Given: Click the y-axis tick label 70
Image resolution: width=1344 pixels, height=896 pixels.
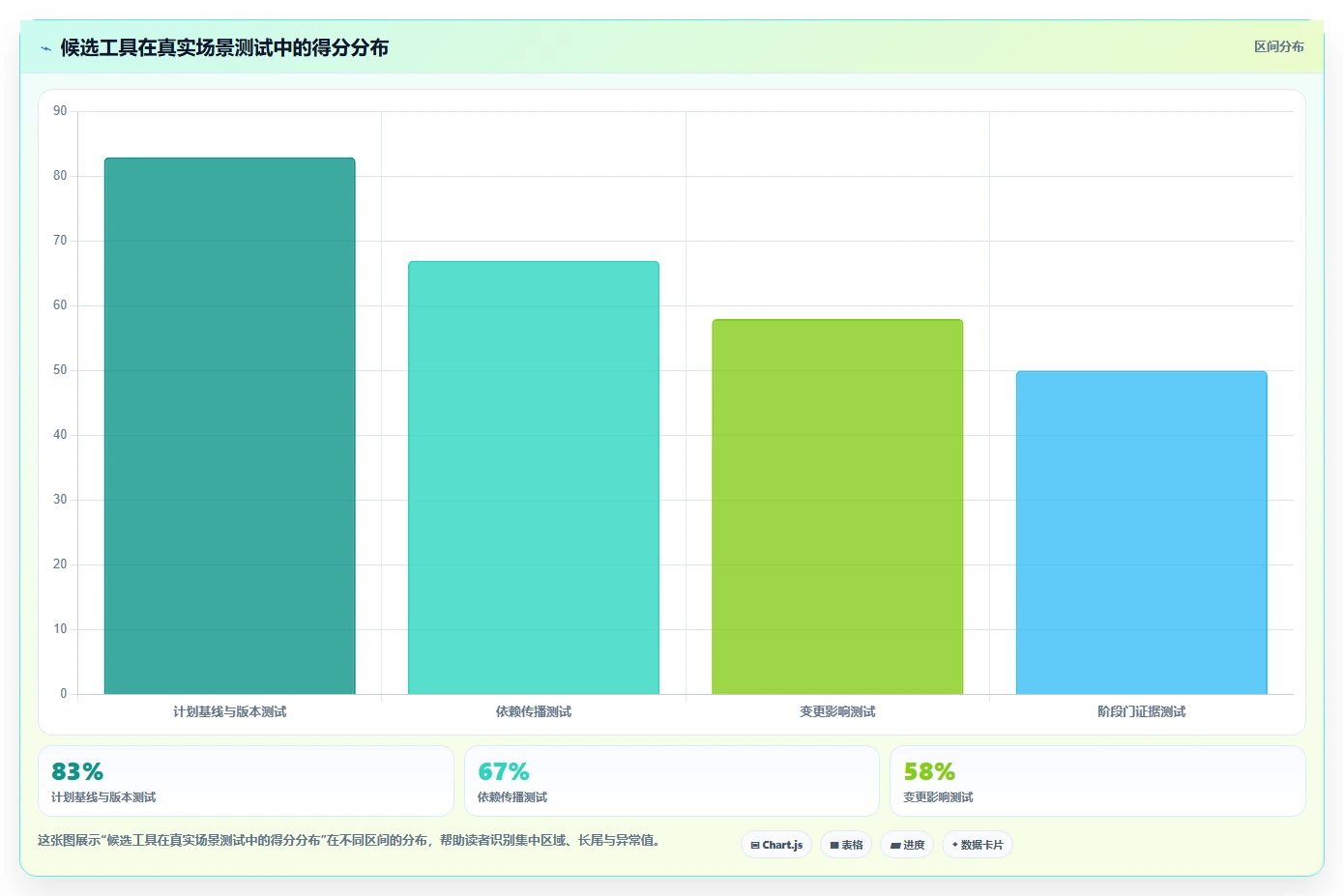Looking at the screenshot, I should pos(60,241).
